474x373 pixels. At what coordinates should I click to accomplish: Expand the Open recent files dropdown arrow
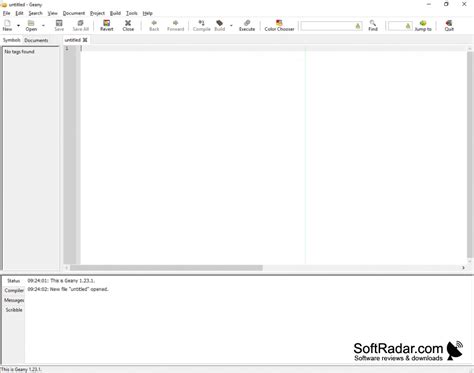43,25
